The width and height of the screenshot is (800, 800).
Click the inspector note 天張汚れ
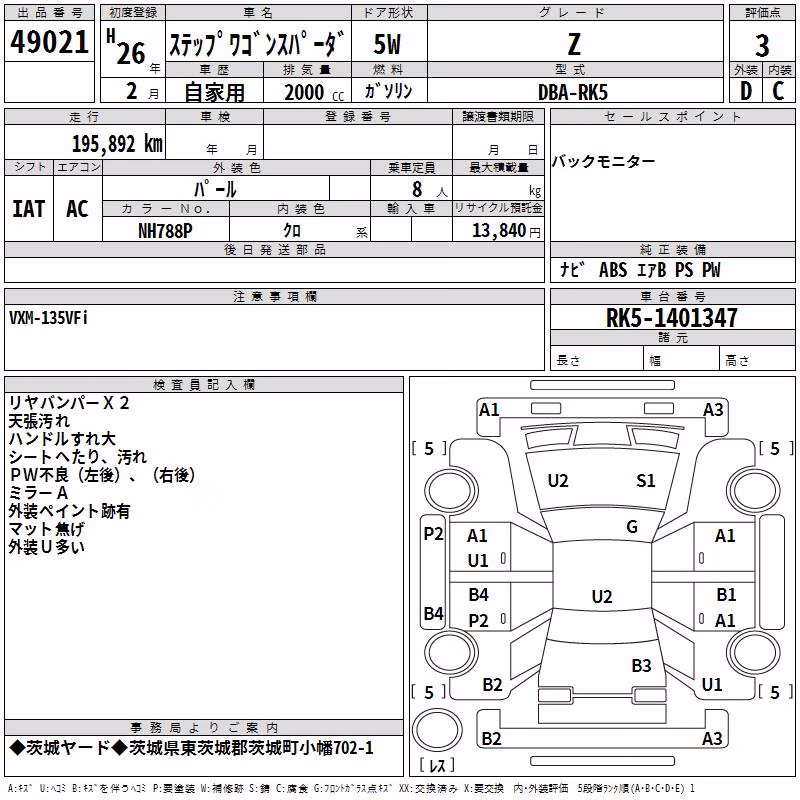coord(39,421)
